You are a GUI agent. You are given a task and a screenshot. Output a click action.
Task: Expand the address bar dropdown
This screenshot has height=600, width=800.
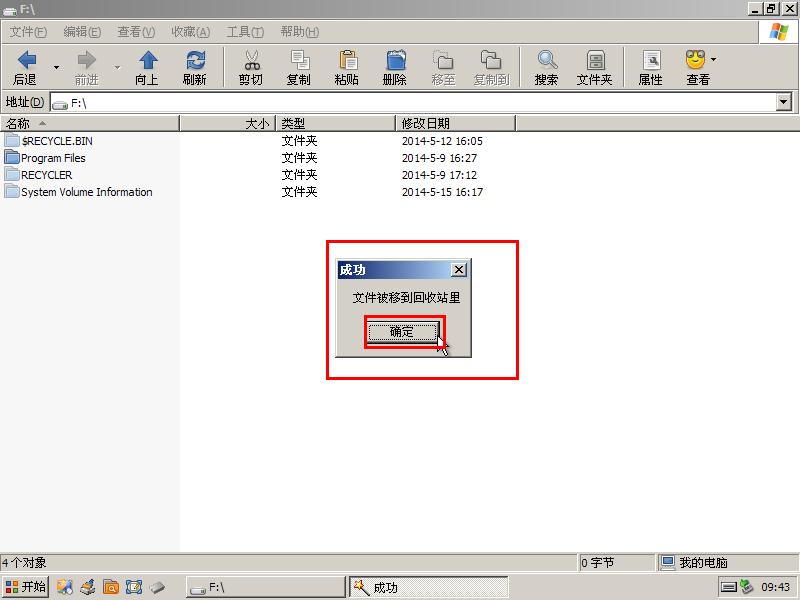[x=784, y=103]
